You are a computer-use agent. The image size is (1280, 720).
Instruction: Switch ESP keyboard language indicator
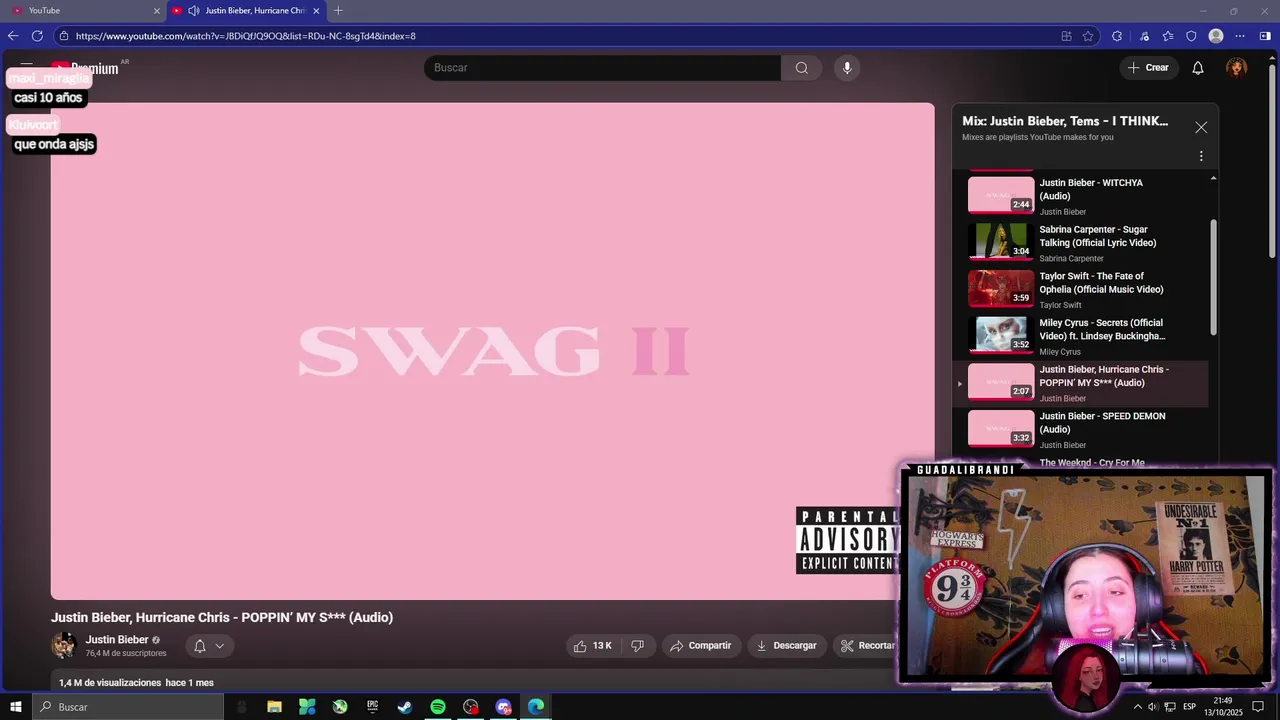[1189, 707]
